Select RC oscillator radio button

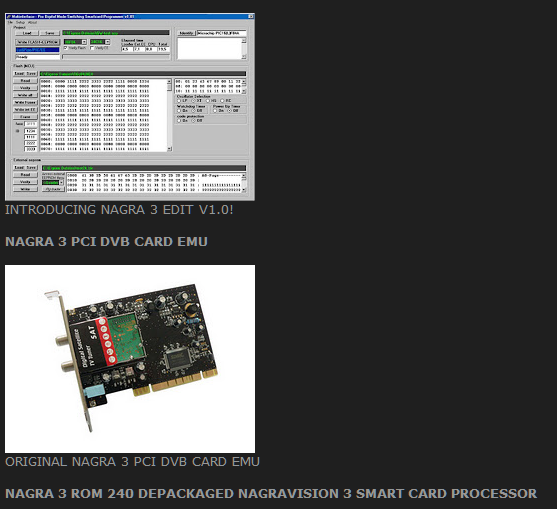[222, 101]
